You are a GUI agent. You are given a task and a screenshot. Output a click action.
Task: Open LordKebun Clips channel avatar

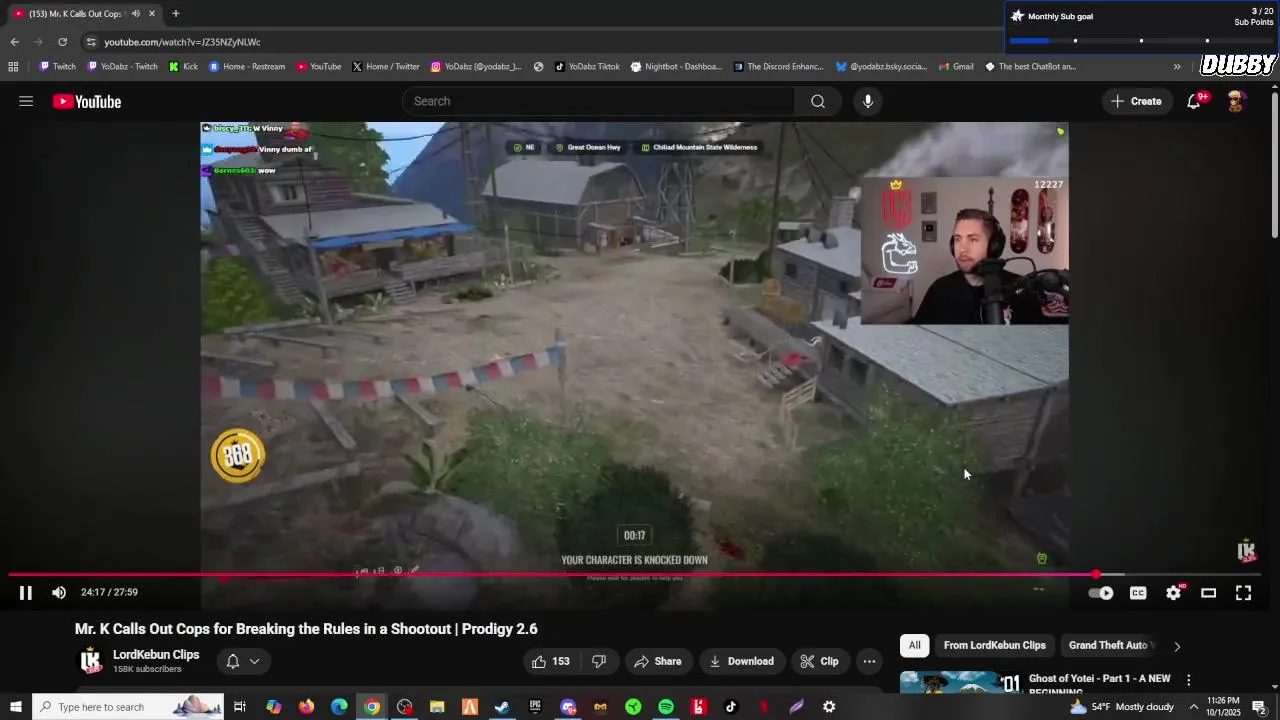[x=91, y=661]
